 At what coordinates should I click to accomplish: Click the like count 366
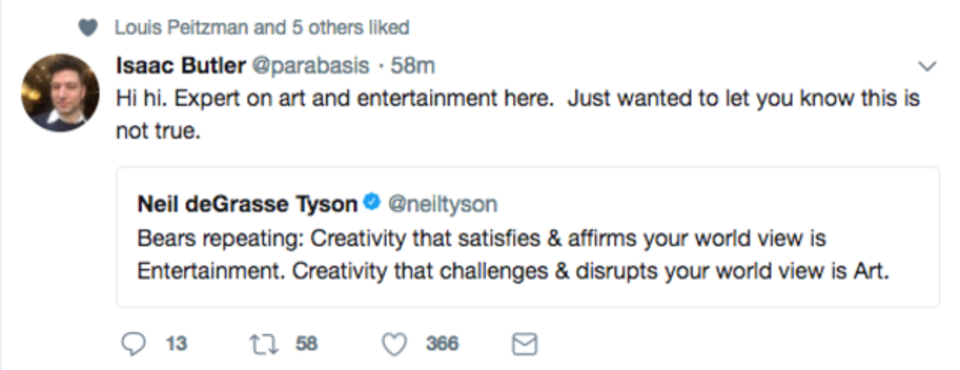click(x=443, y=344)
